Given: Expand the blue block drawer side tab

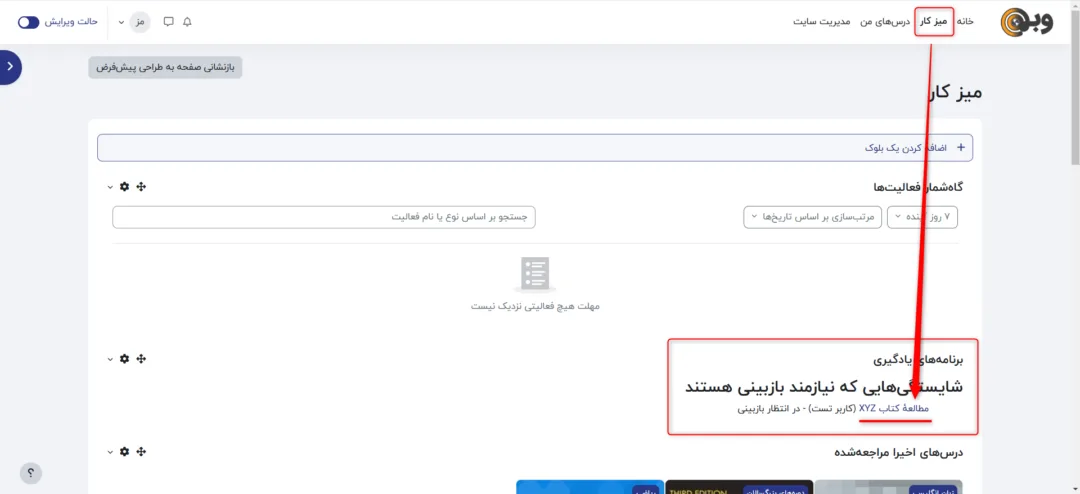Looking at the screenshot, I should tap(10, 66).
